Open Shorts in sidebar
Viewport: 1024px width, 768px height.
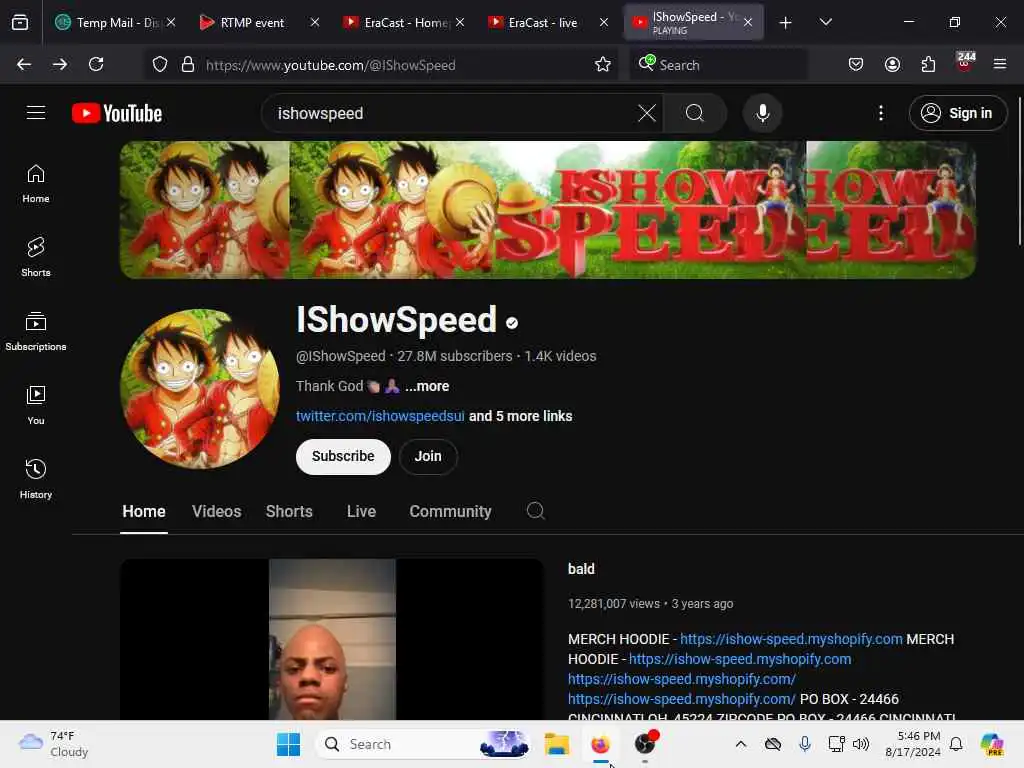36,257
